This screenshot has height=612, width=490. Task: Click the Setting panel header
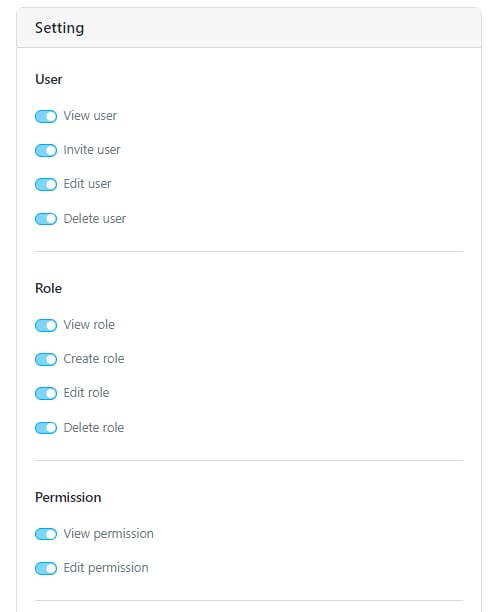pyautogui.click(x=249, y=28)
